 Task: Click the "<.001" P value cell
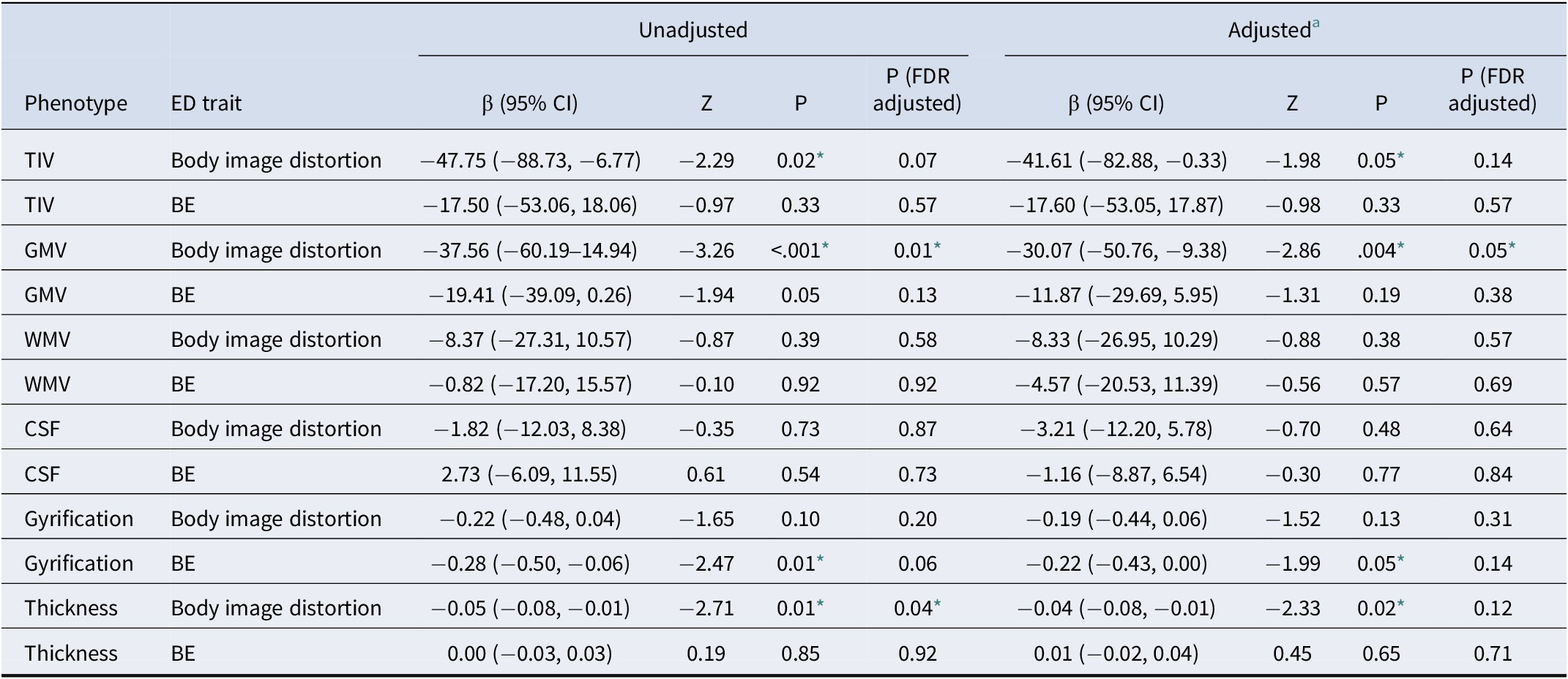796,250
